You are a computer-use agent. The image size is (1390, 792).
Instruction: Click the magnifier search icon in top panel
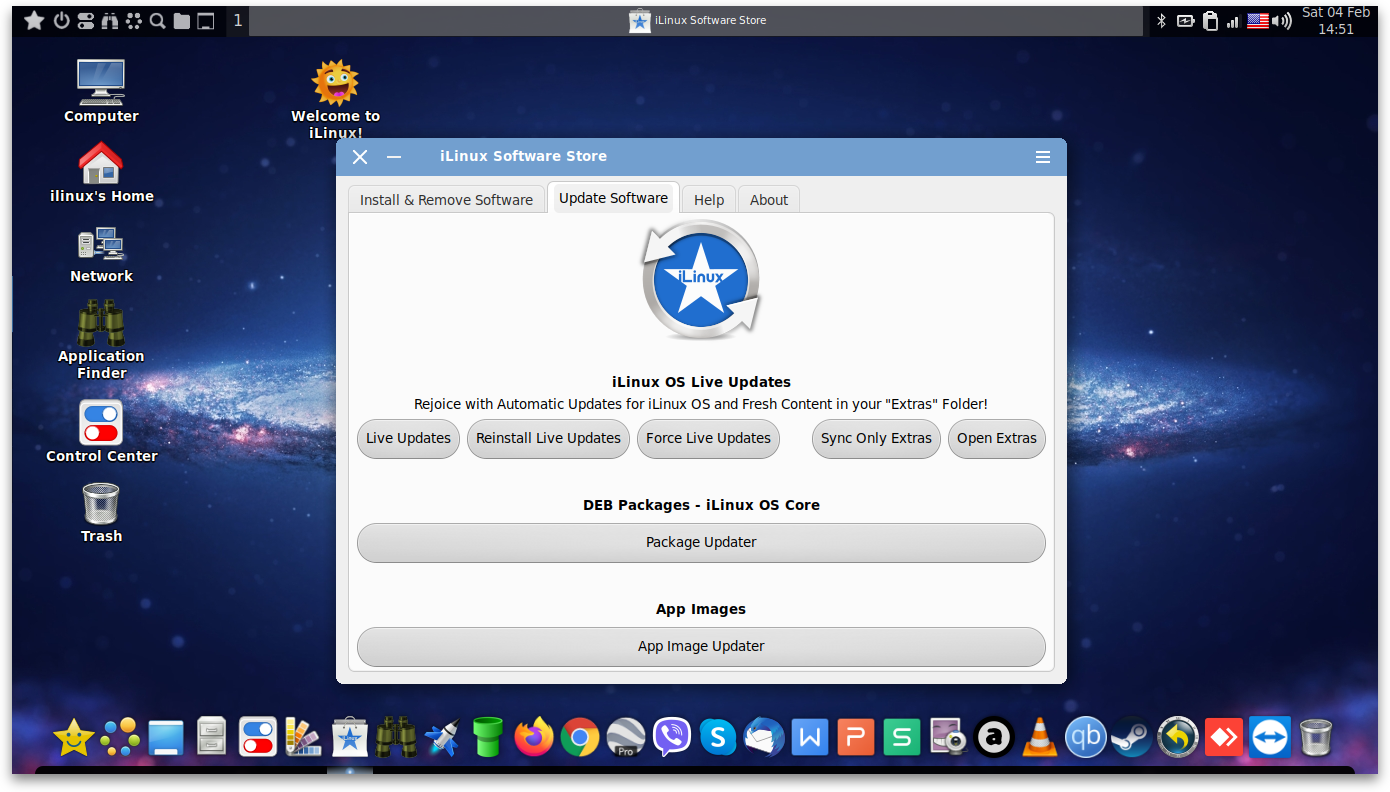click(157, 20)
